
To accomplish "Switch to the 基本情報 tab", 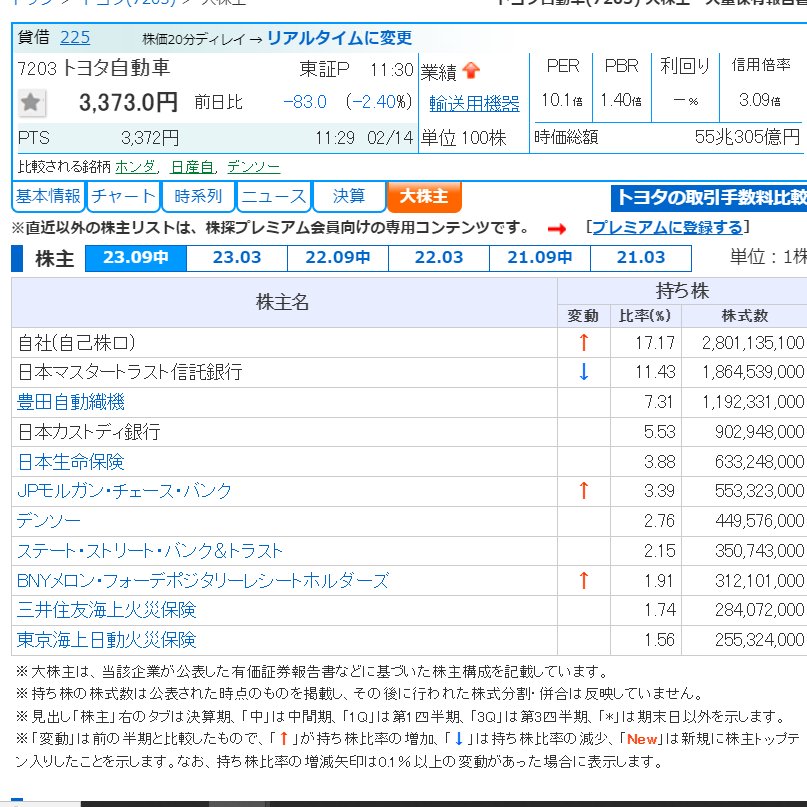I will coord(48,197).
